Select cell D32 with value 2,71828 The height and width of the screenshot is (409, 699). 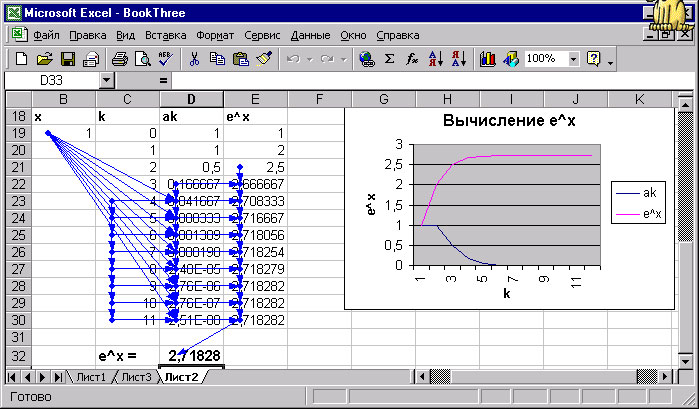[x=192, y=355]
